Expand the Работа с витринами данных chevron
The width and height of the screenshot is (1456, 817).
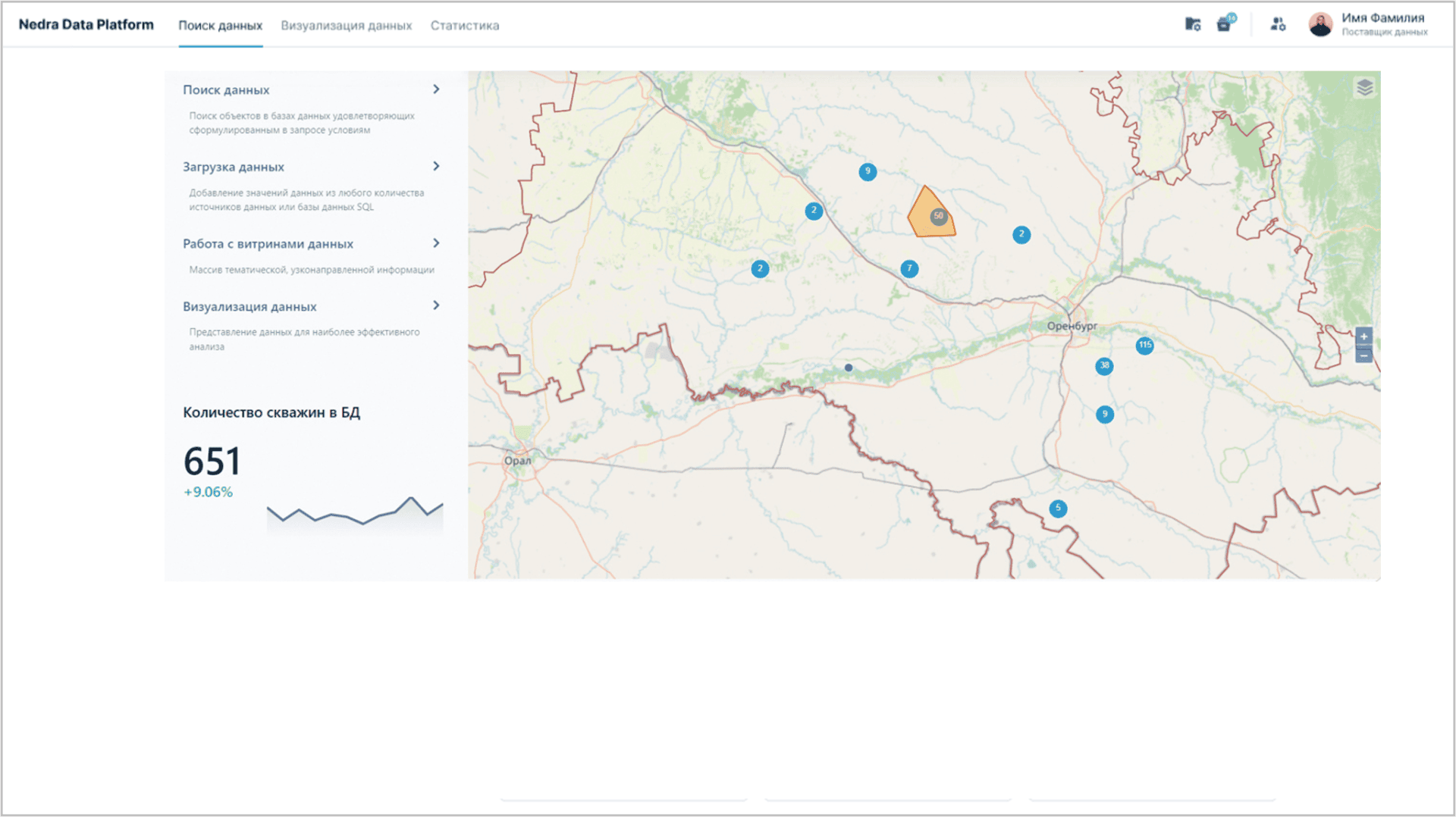[x=436, y=243]
